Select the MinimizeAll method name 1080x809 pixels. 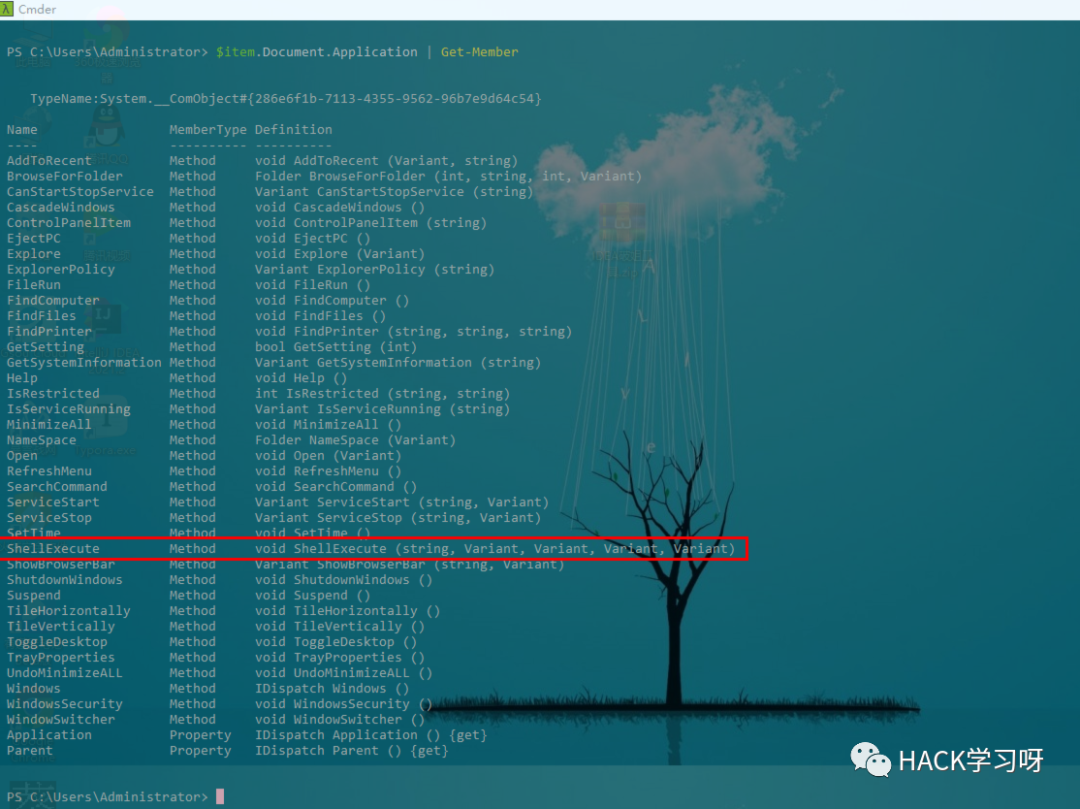pos(49,424)
